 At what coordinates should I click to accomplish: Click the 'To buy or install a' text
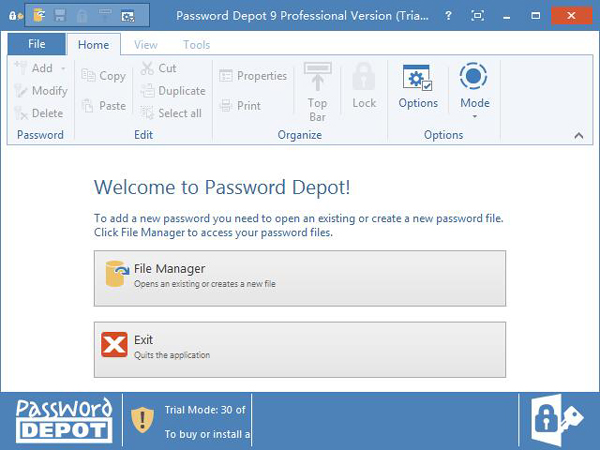[x=207, y=434]
